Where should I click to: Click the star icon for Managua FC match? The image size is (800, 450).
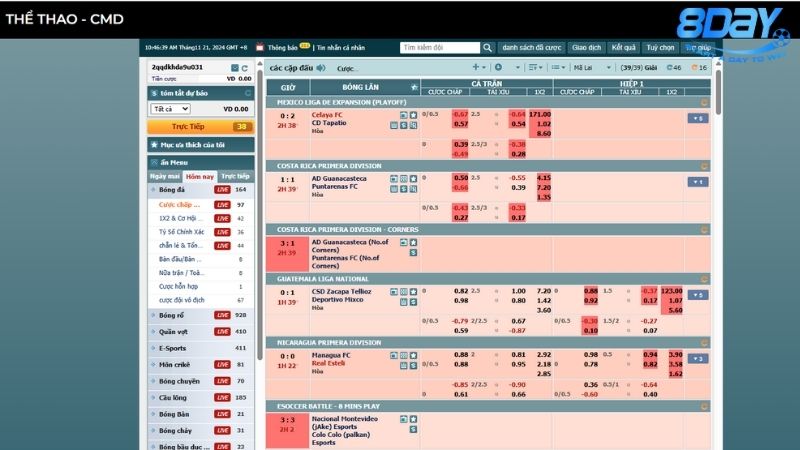(413, 356)
